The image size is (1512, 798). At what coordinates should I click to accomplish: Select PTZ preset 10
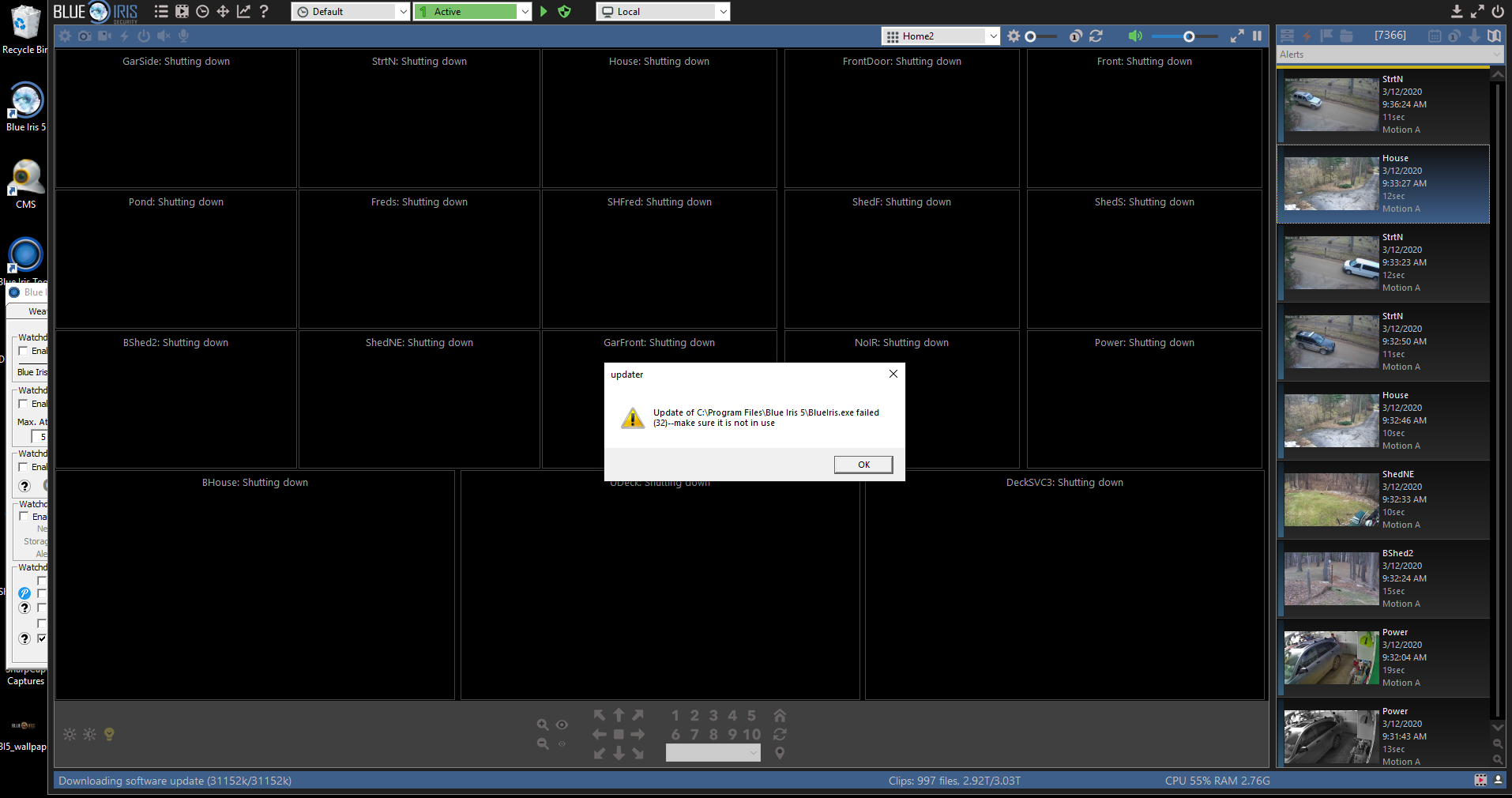coord(751,734)
